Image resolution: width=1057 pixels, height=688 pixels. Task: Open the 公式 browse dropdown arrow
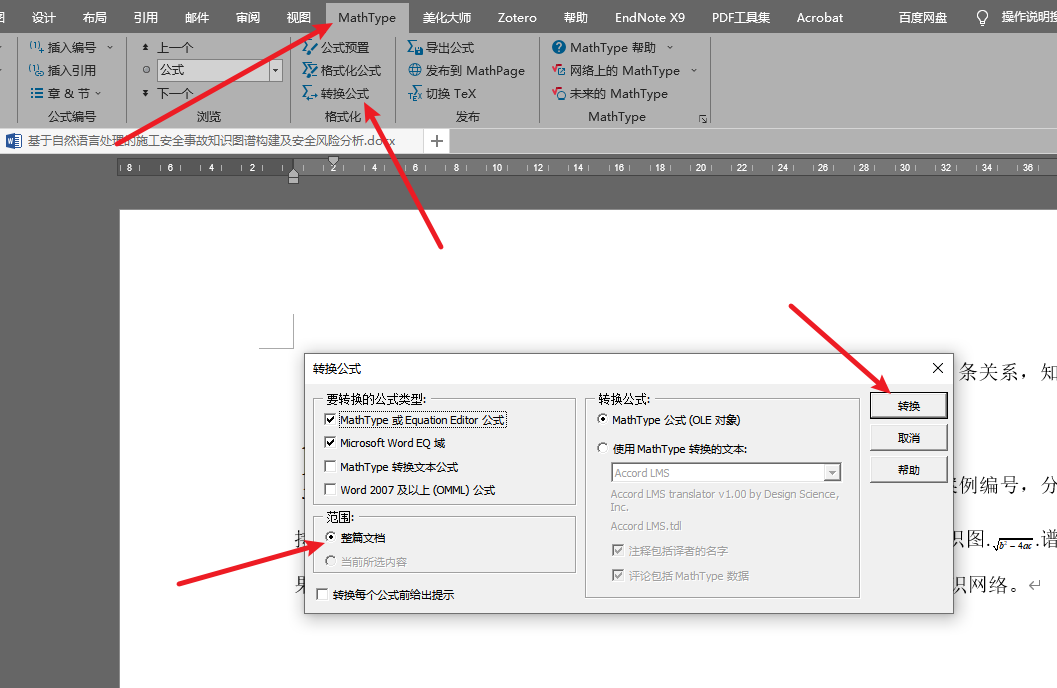(x=275, y=70)
